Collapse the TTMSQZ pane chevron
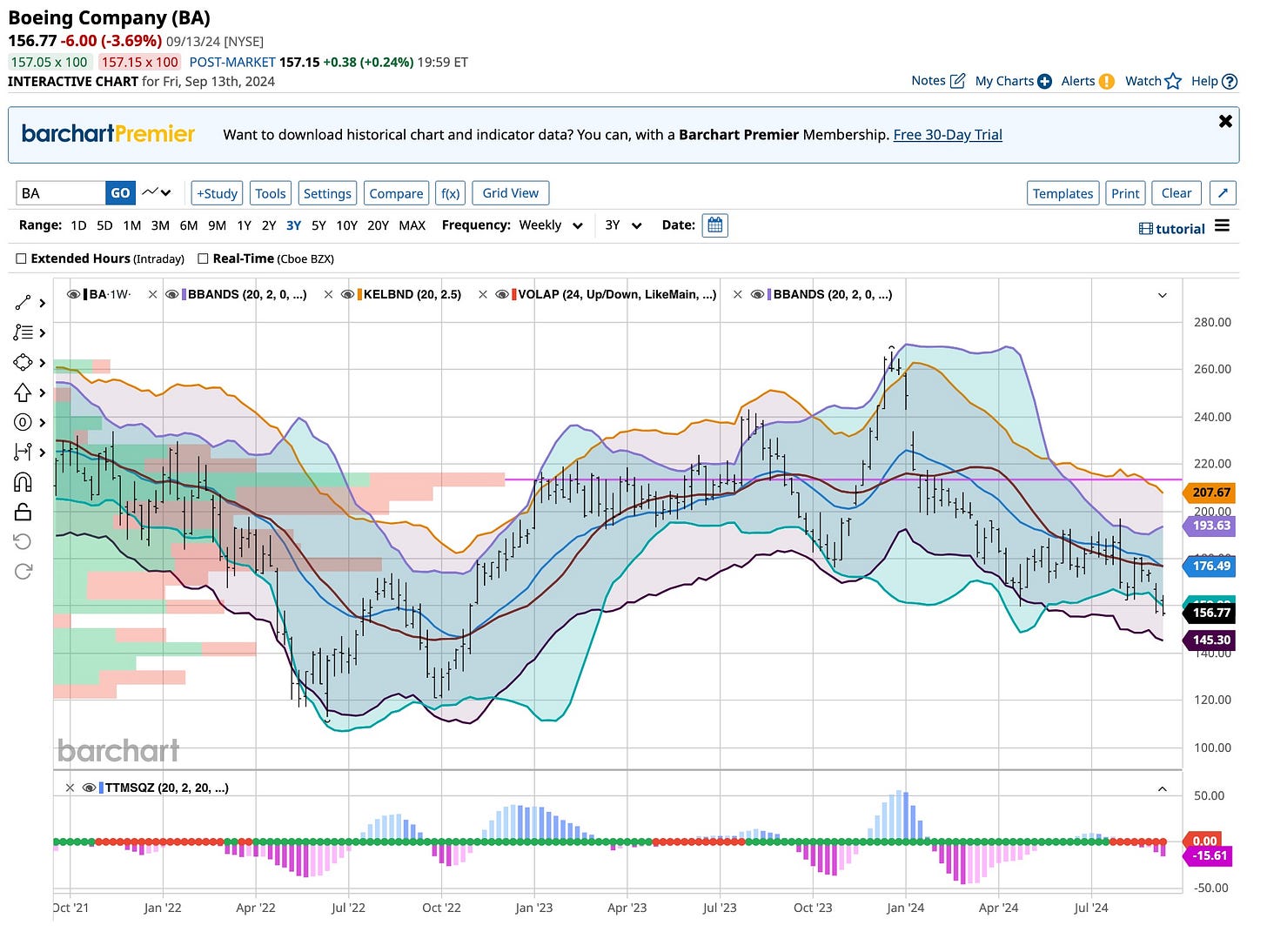1267x952 pixels. pyautogui.click(x=1162, y=788)
